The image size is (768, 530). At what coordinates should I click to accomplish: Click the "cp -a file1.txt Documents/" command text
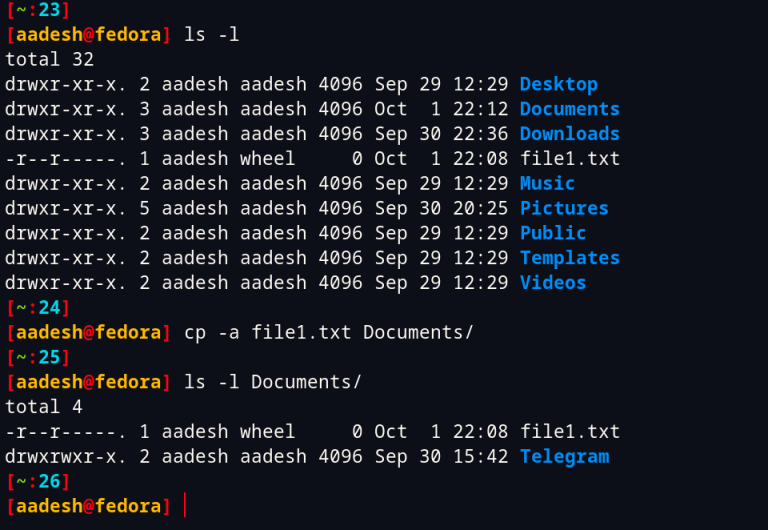(328, 332)
